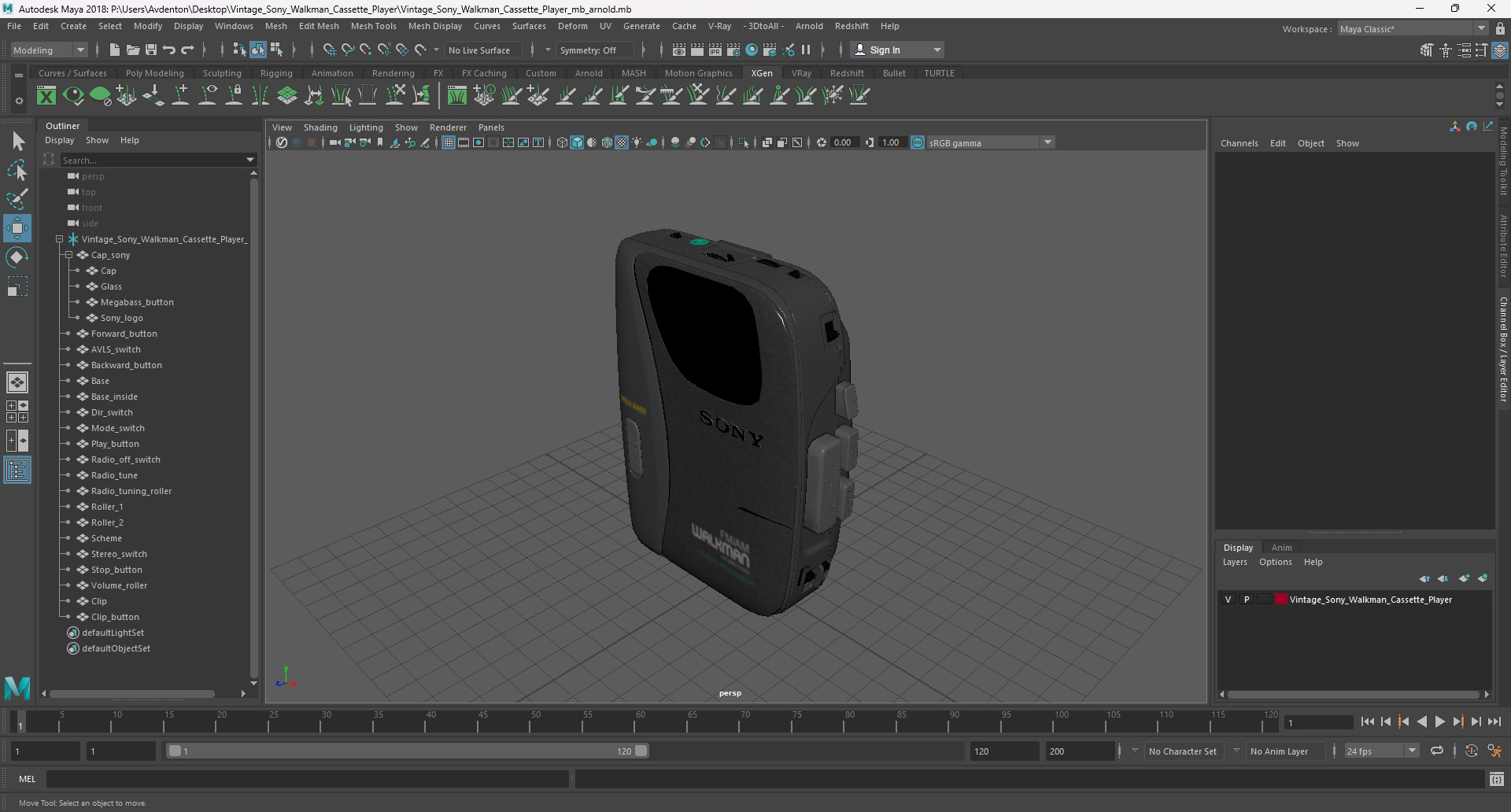
Task: Open the Symmetry Off dropdown
Action: (x=595, y=50)
